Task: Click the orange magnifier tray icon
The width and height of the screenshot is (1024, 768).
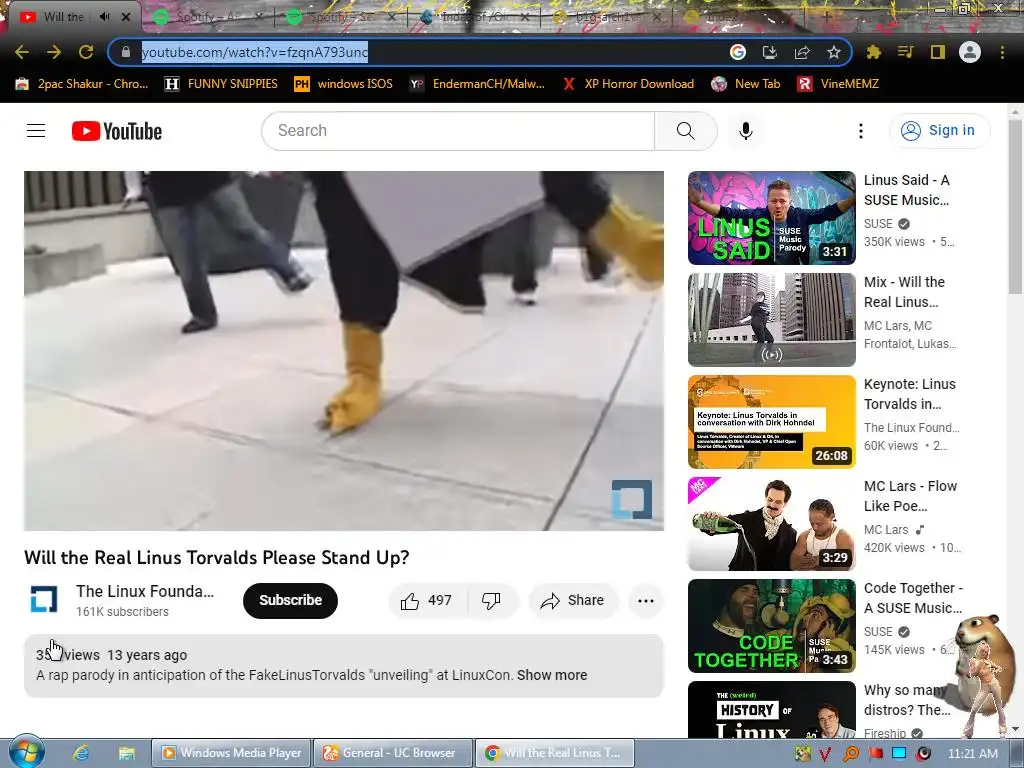Action: (x=850, y=754)
